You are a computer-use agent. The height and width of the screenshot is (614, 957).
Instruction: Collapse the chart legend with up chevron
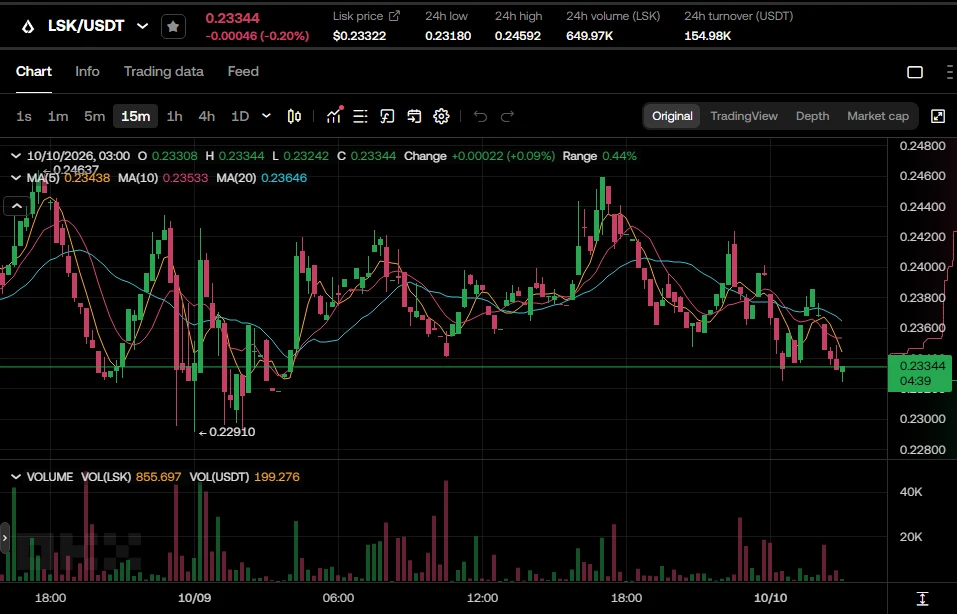pyautogui.click(x=17, y=206)
